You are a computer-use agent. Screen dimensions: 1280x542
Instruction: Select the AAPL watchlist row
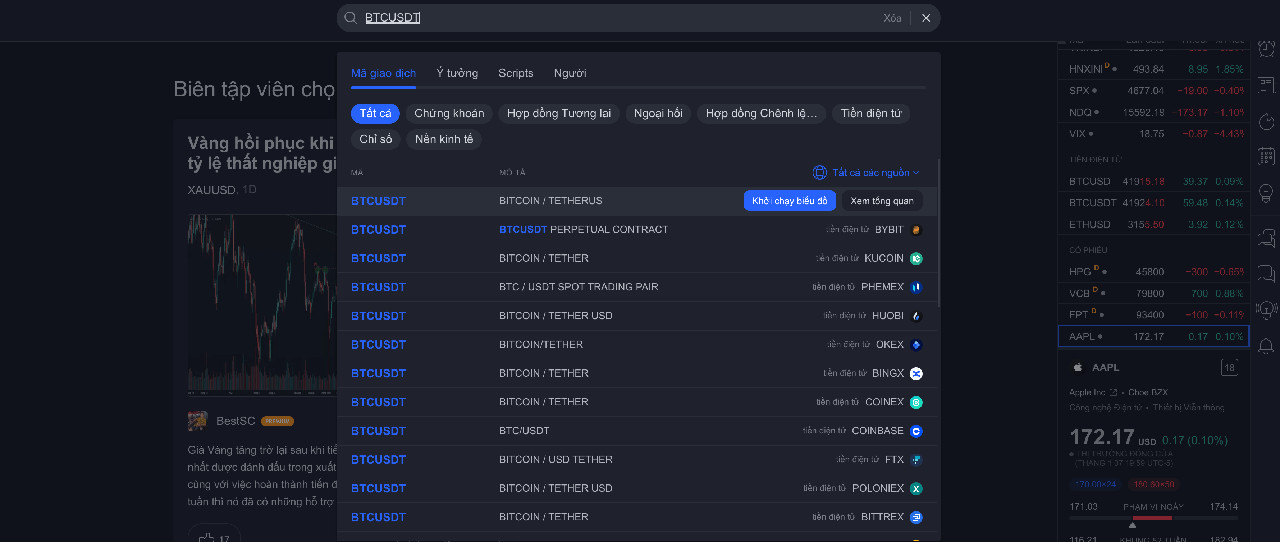1154,336
